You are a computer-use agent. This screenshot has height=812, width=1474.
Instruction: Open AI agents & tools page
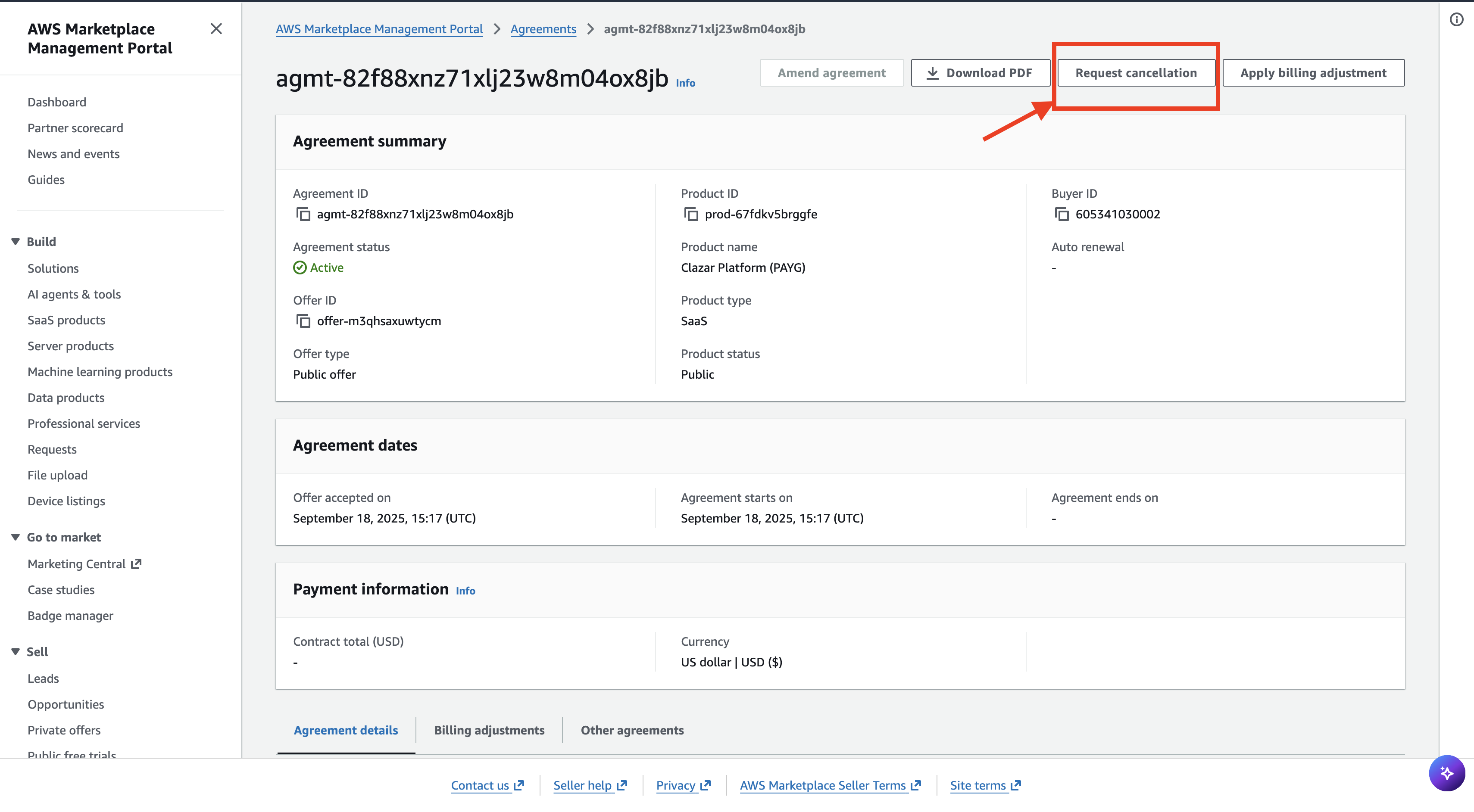74,295
